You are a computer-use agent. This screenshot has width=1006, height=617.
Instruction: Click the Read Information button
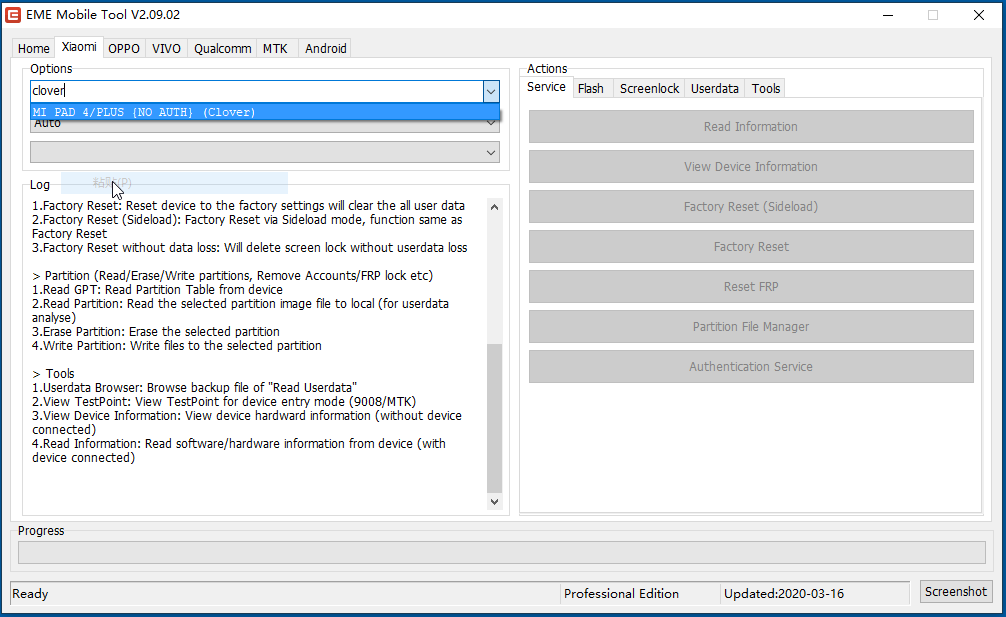(x=751, y=126)
